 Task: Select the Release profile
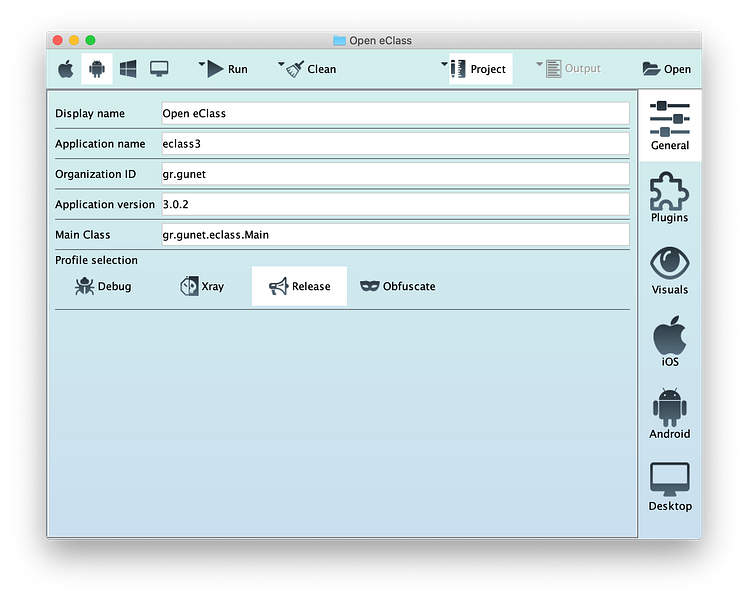(299, 286)
